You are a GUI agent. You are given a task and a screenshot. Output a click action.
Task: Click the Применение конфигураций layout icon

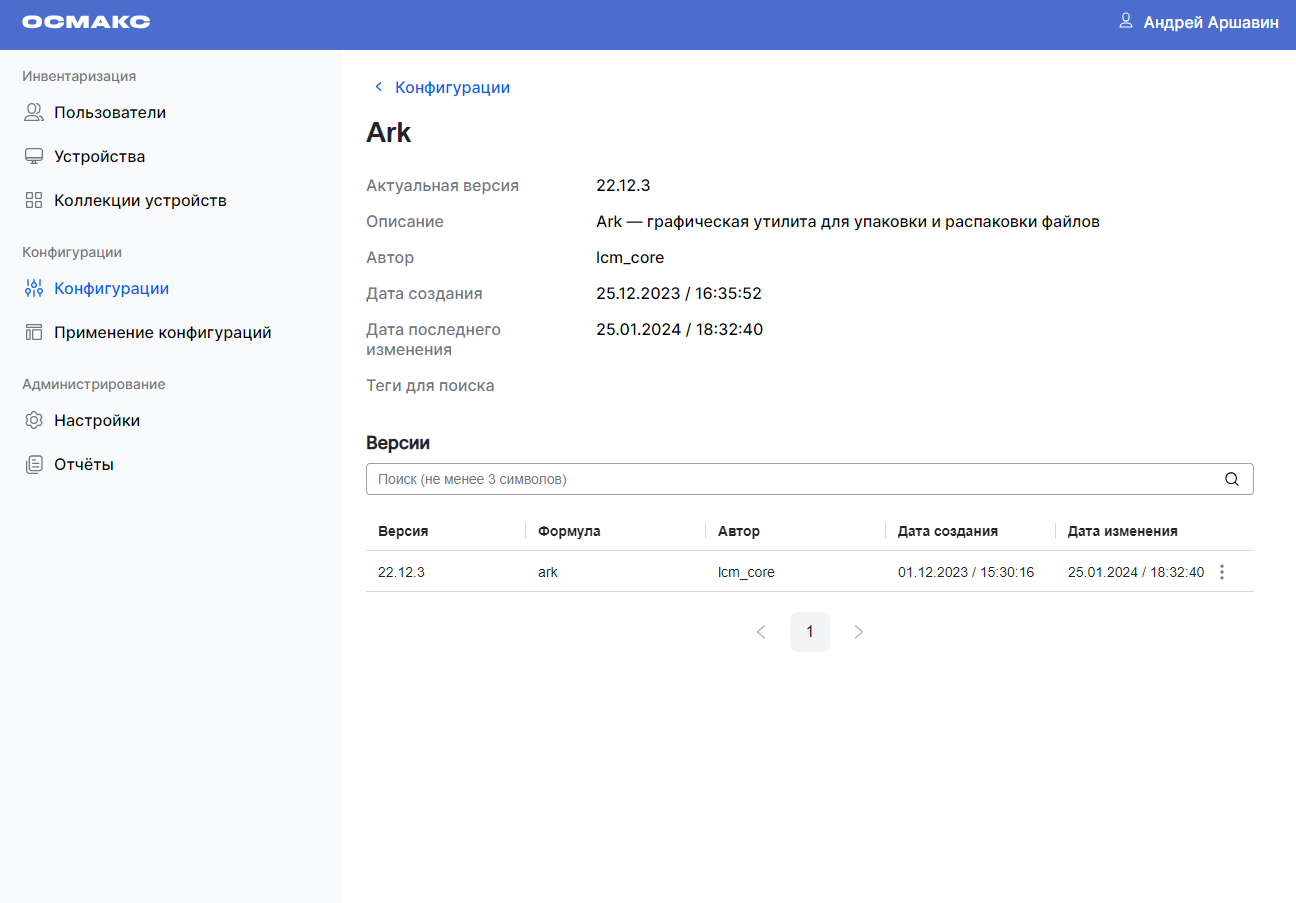coord(34,333)
